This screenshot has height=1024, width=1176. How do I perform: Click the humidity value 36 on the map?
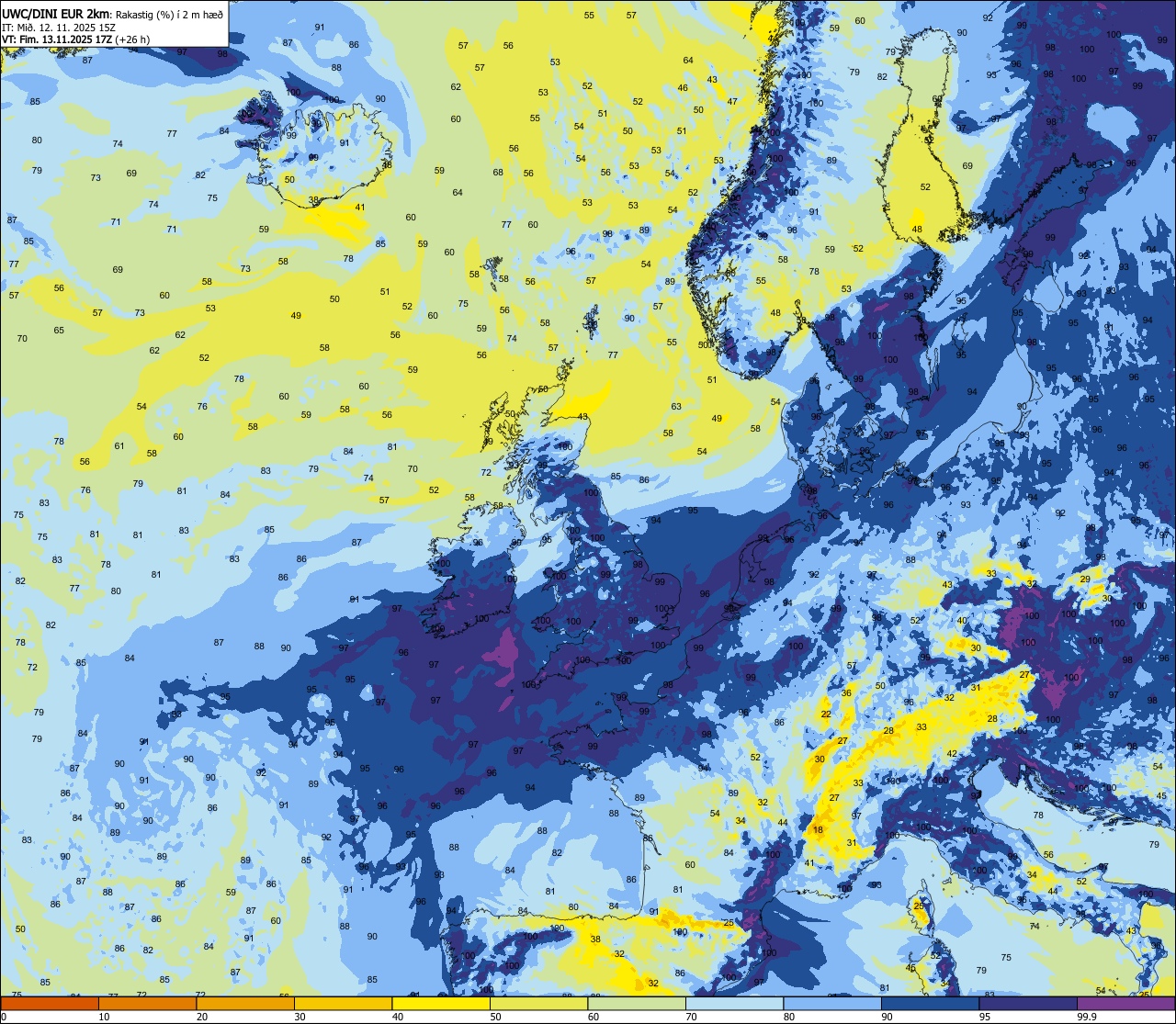[x=846, y=692]
